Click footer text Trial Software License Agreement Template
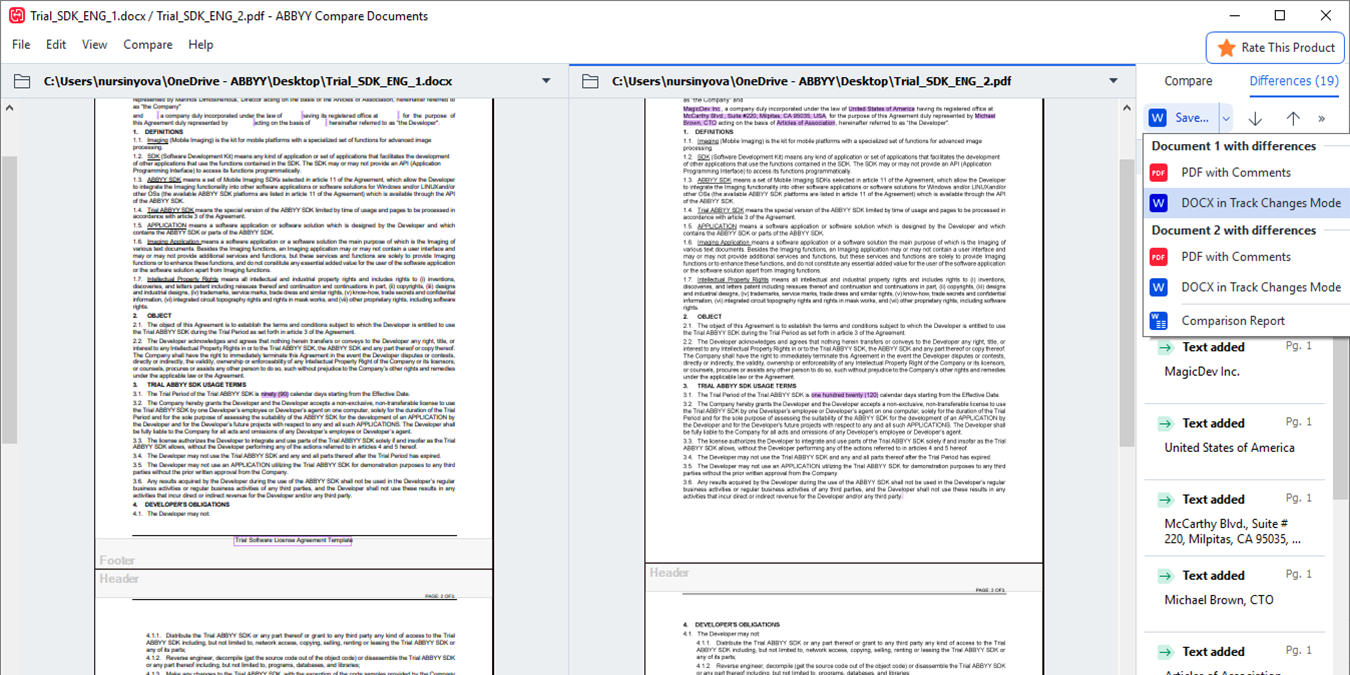The height and width of the screenshot is (675, 1350). click(293, 540)
